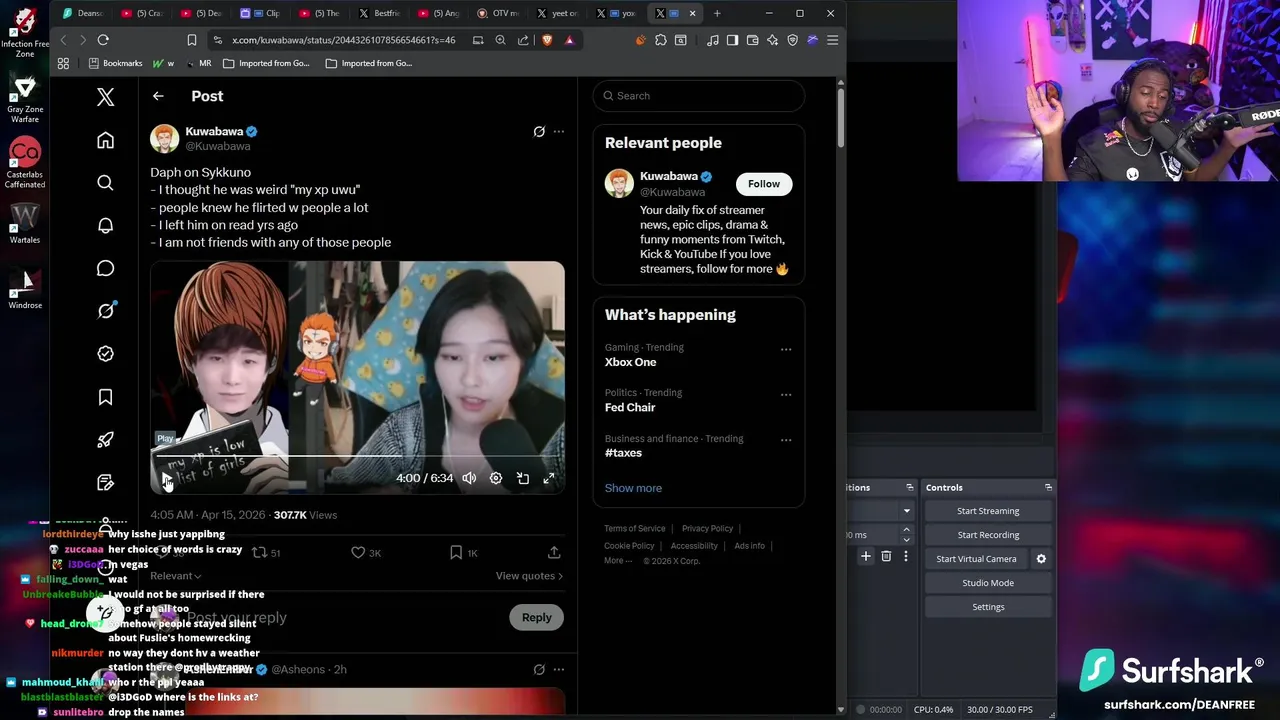Open more options for Xbox One trend
The height and width of the screenshot is (720, 1280).
point(786,349)
